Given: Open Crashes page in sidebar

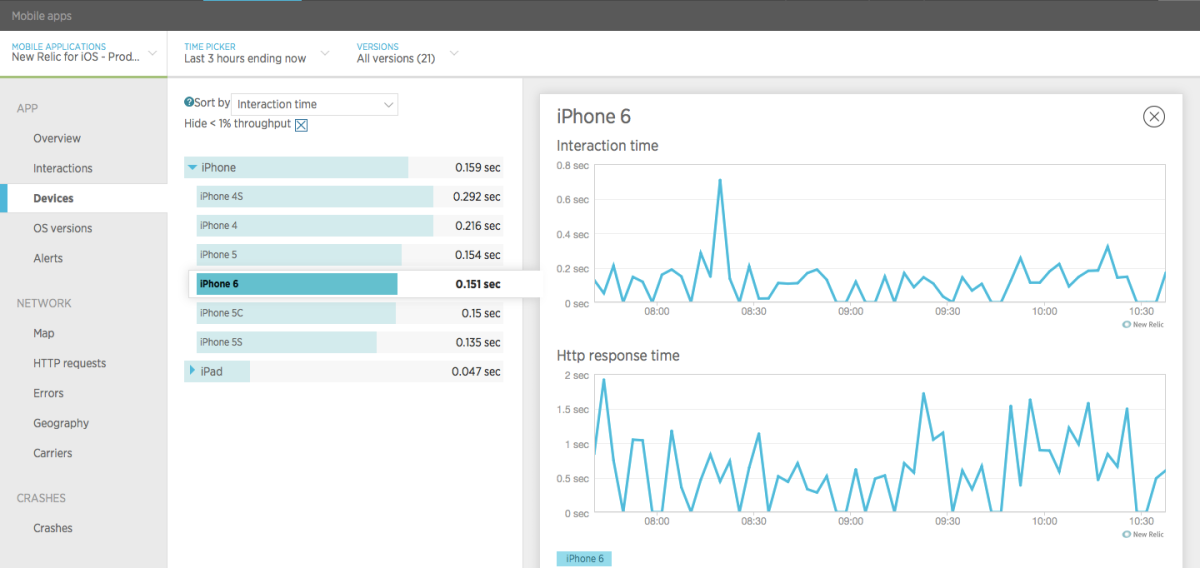Looking at the screenshot, I should pos(53,528).
